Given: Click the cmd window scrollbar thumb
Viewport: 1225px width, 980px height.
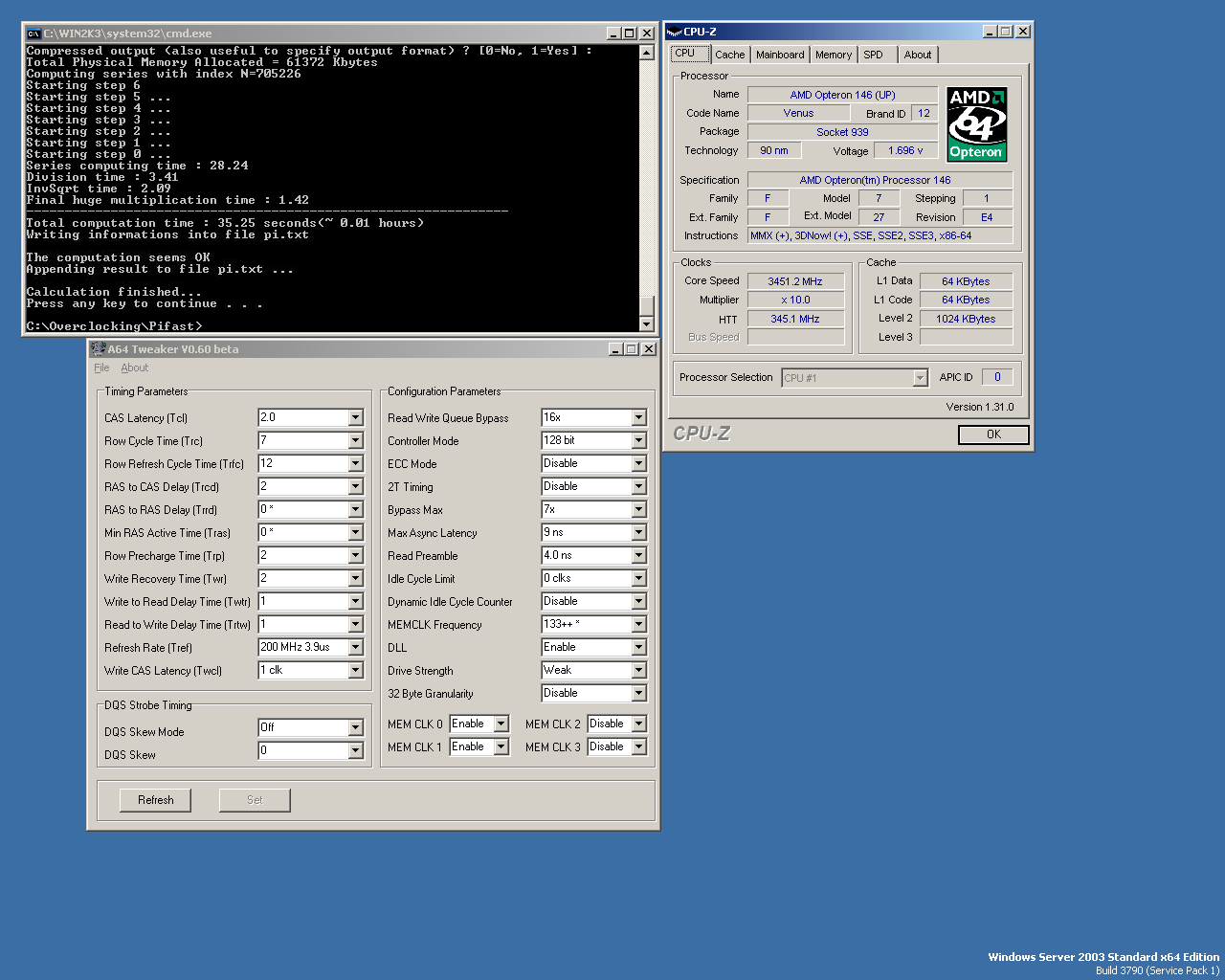Looking at the screenshot, I should (647, 305).
